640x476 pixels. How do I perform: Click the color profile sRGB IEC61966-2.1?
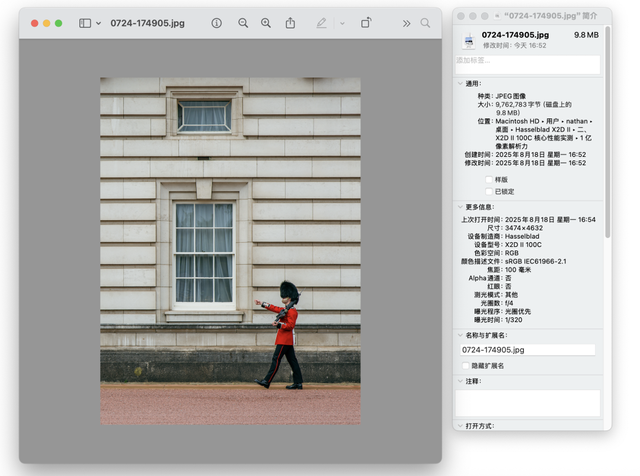[536, 261]
